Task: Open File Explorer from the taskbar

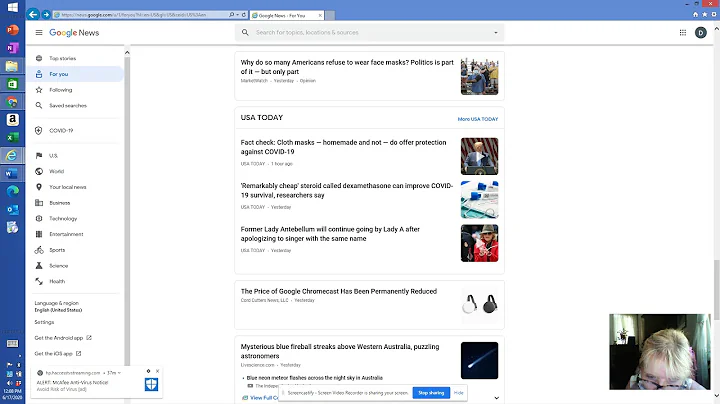Action: point(12,66)
